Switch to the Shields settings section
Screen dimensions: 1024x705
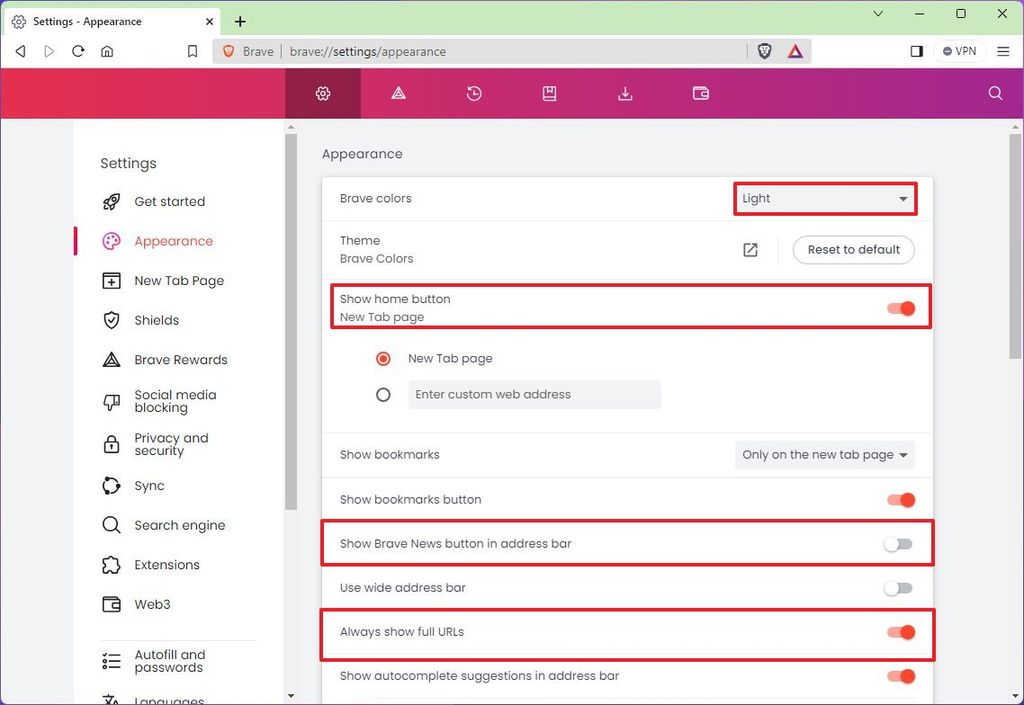[155, 320]
